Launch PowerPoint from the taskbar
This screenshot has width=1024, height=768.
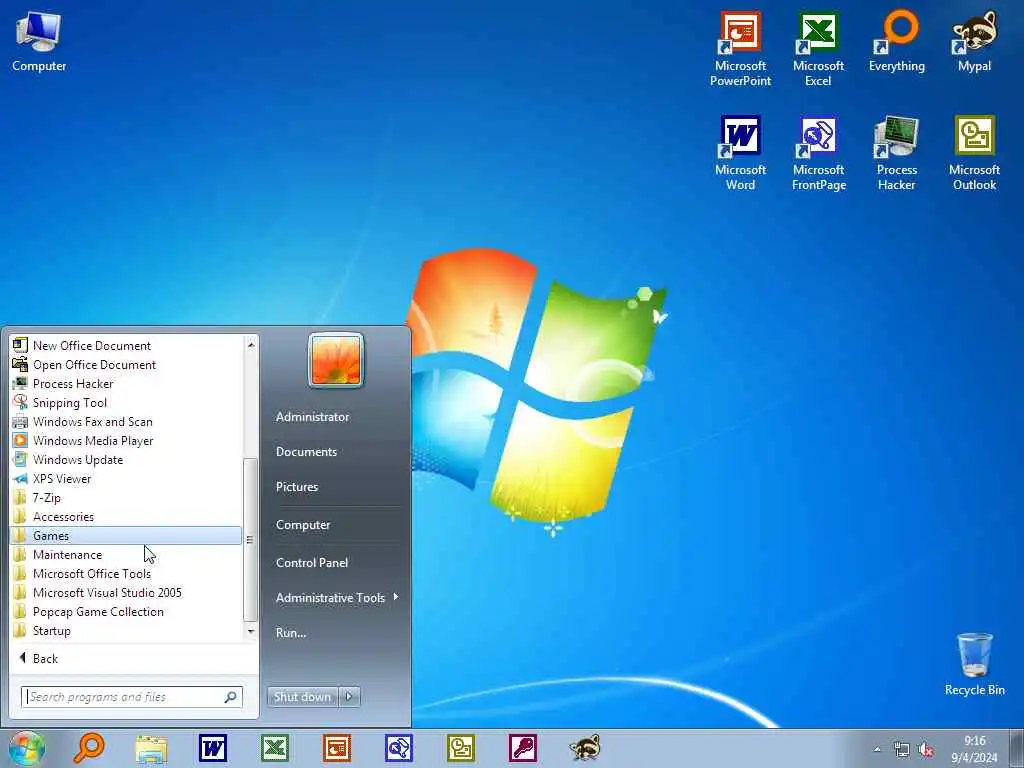[337, 748]
